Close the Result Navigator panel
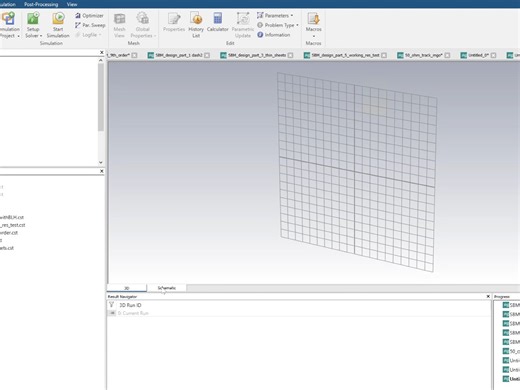 tap(488, 296)
